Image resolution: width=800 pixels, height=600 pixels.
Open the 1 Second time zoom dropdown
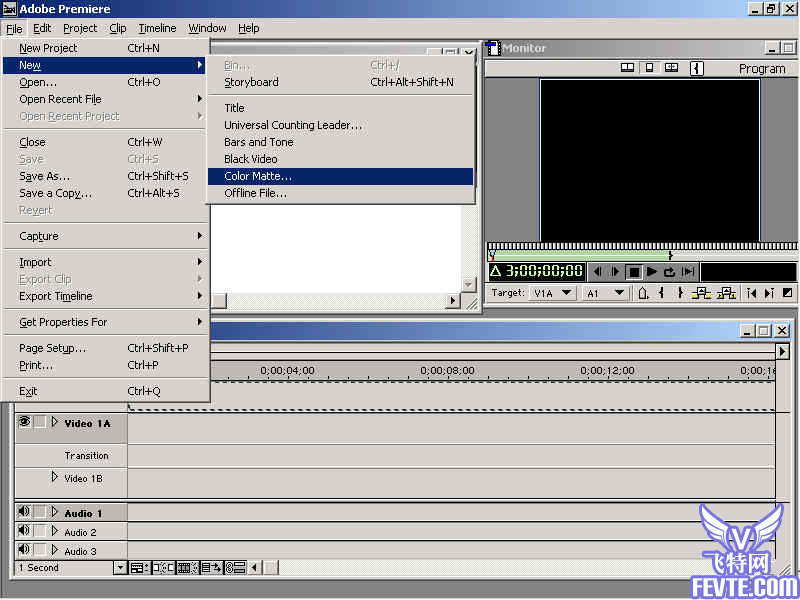point(120,567)
